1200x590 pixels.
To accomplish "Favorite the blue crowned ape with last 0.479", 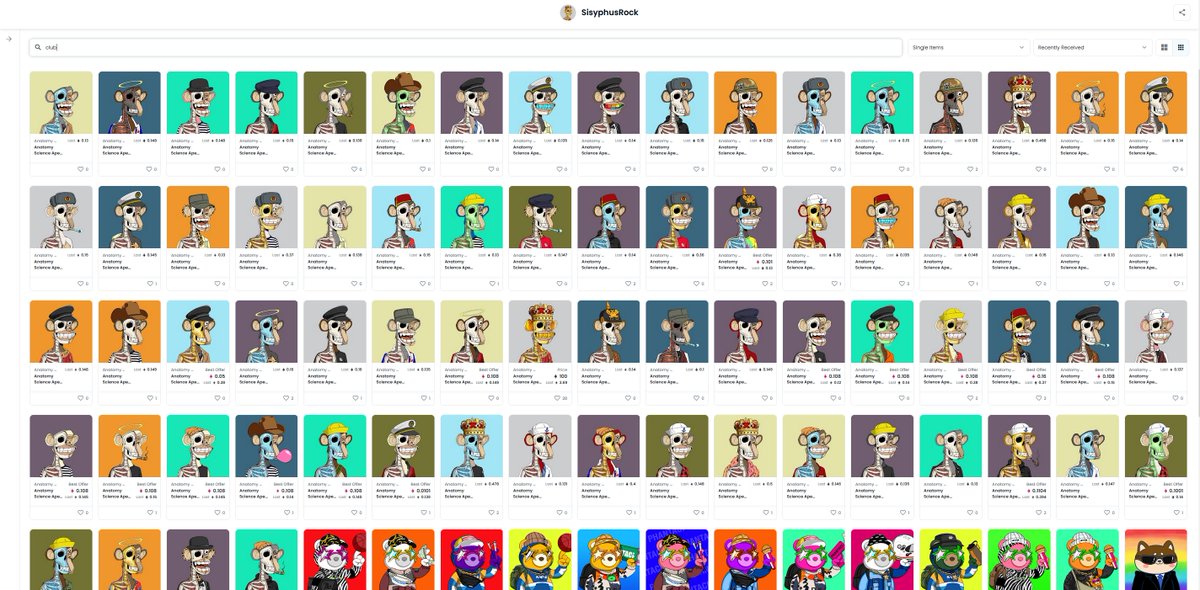I will pos(490,512).
